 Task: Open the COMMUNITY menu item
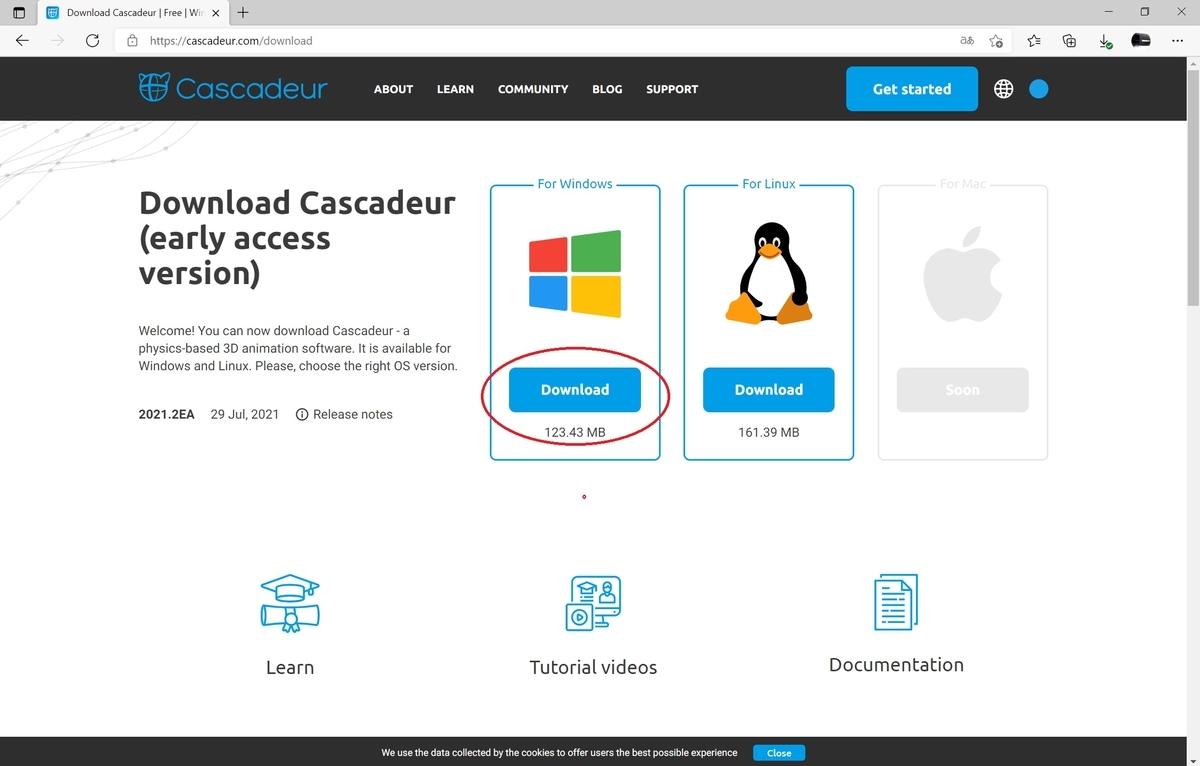coord(533,89)
